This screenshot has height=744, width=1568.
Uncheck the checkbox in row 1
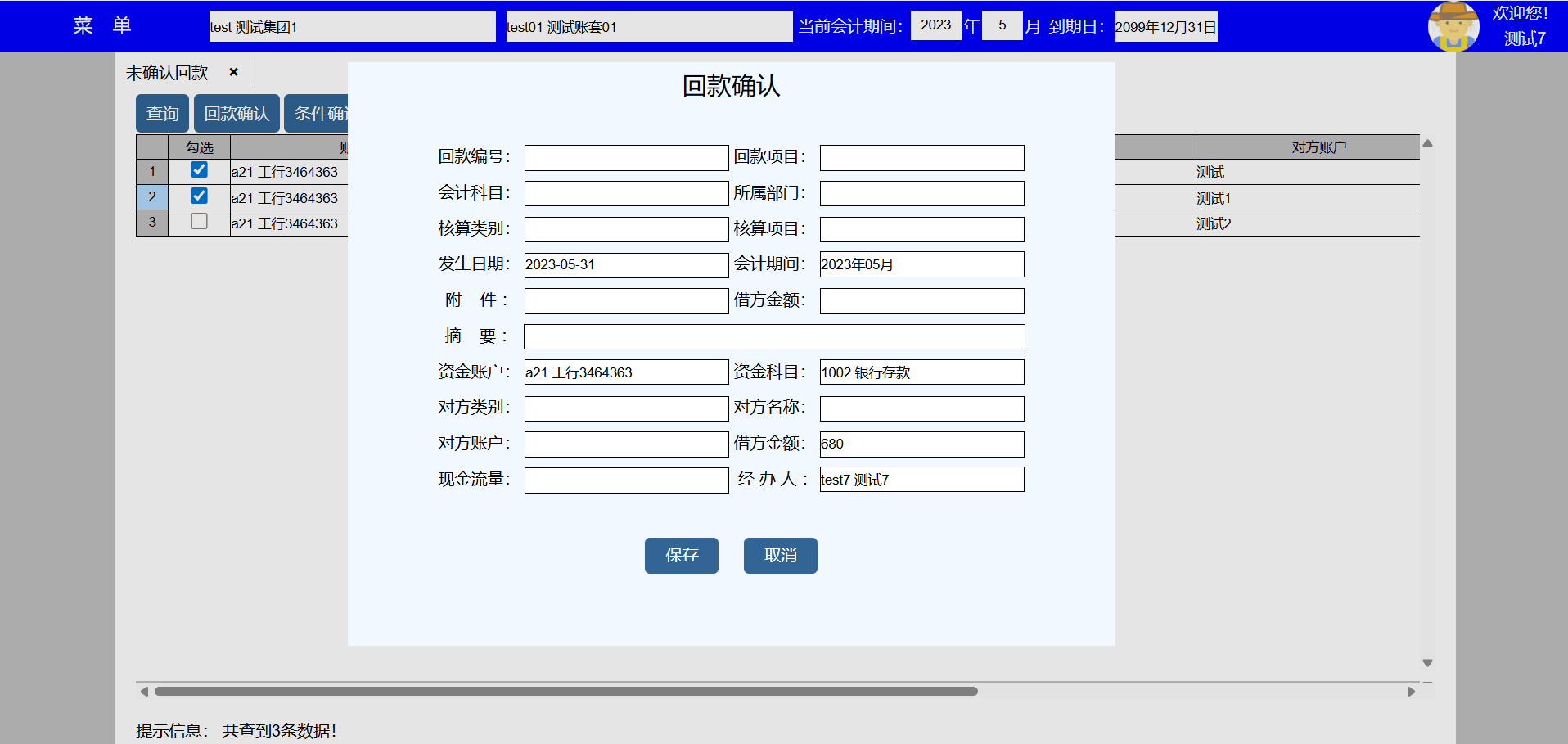pyautogui.click(x=199, y=170)
